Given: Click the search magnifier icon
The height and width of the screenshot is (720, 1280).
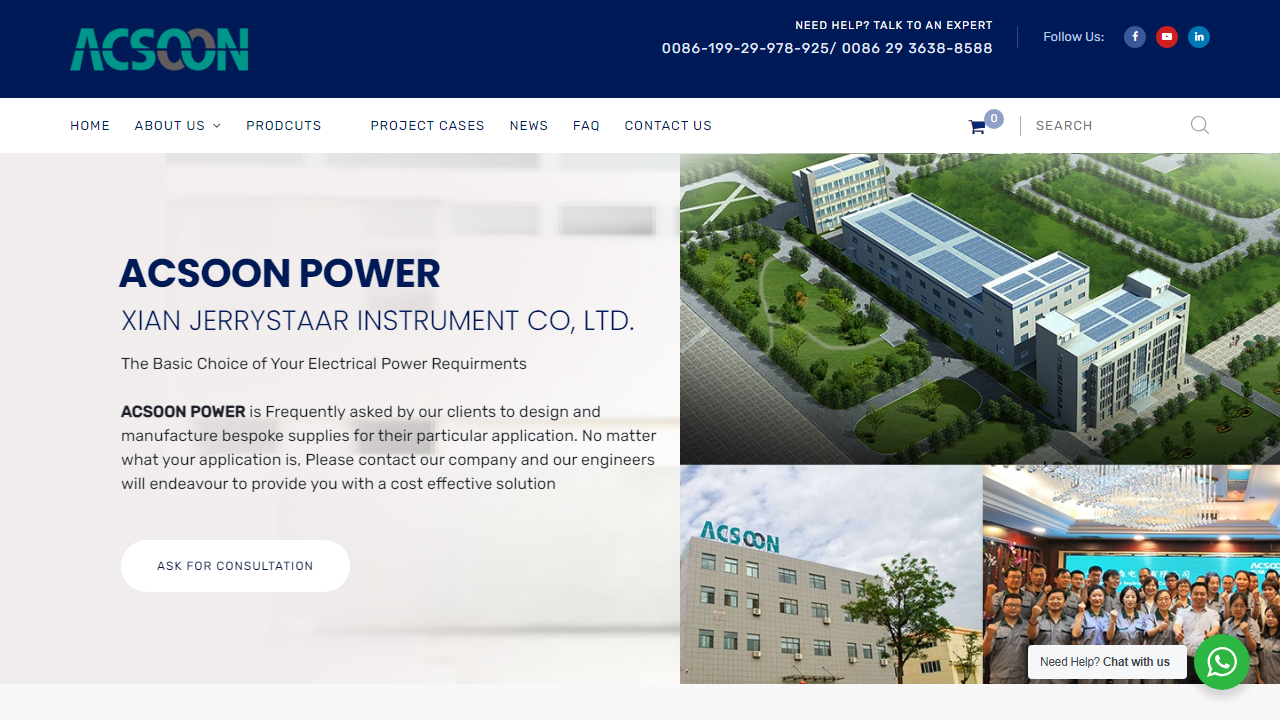Looking at the screenshot, I should tap(1200, 125).
